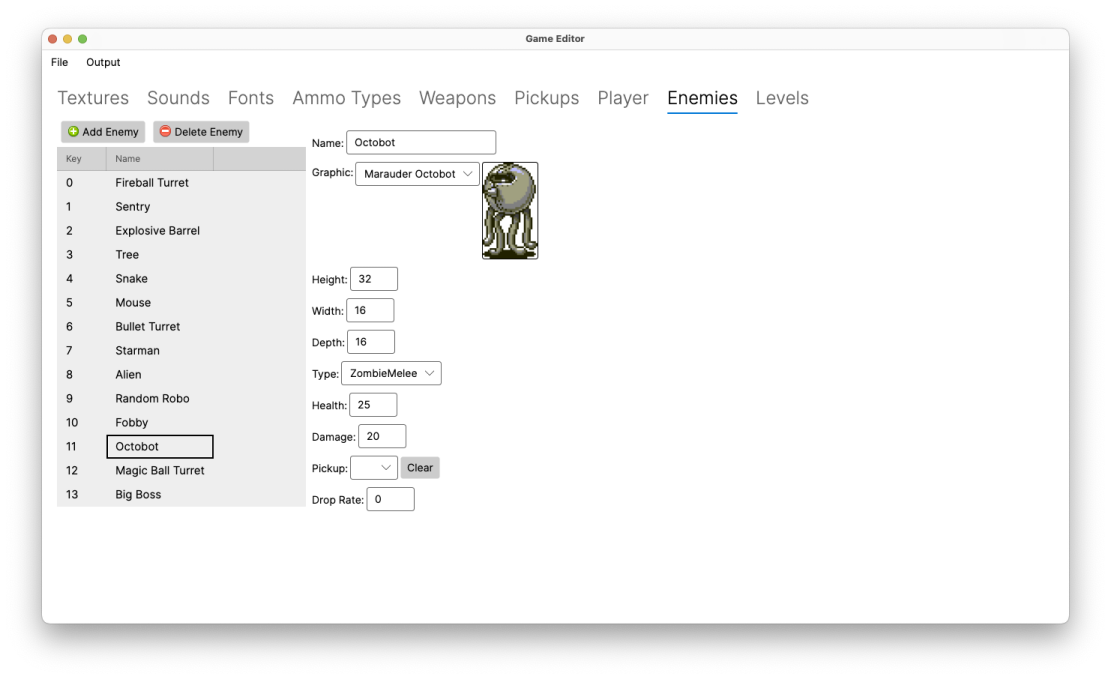
Task: Select the Mouse enemy row
Action: point(181,303)
